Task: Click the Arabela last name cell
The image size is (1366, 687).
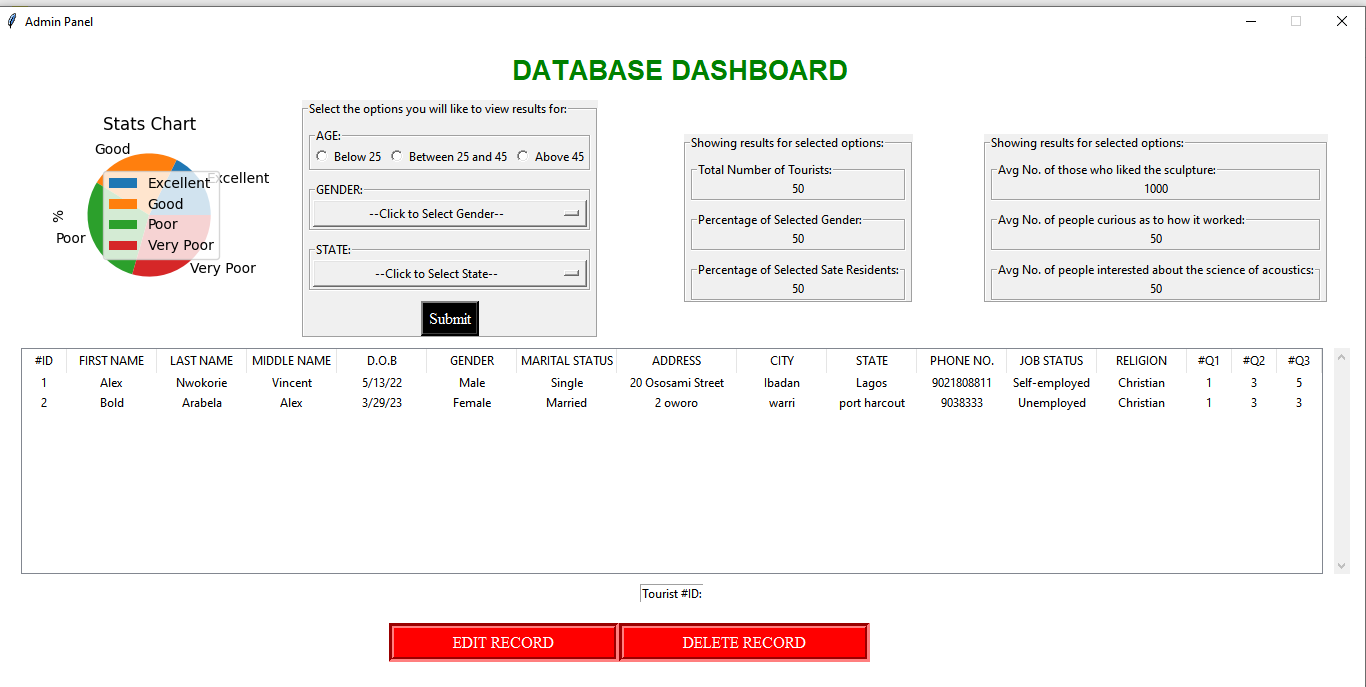Action: click(202, 403)
